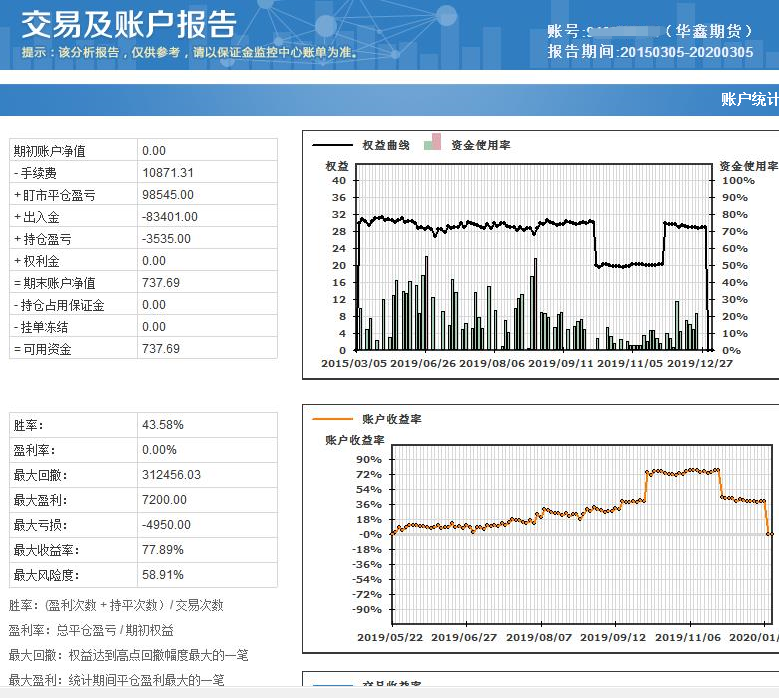Select the 最大亏损 value -4950.00
The height and width of the screenshot is (698, 779).
(x=166, y=525)
